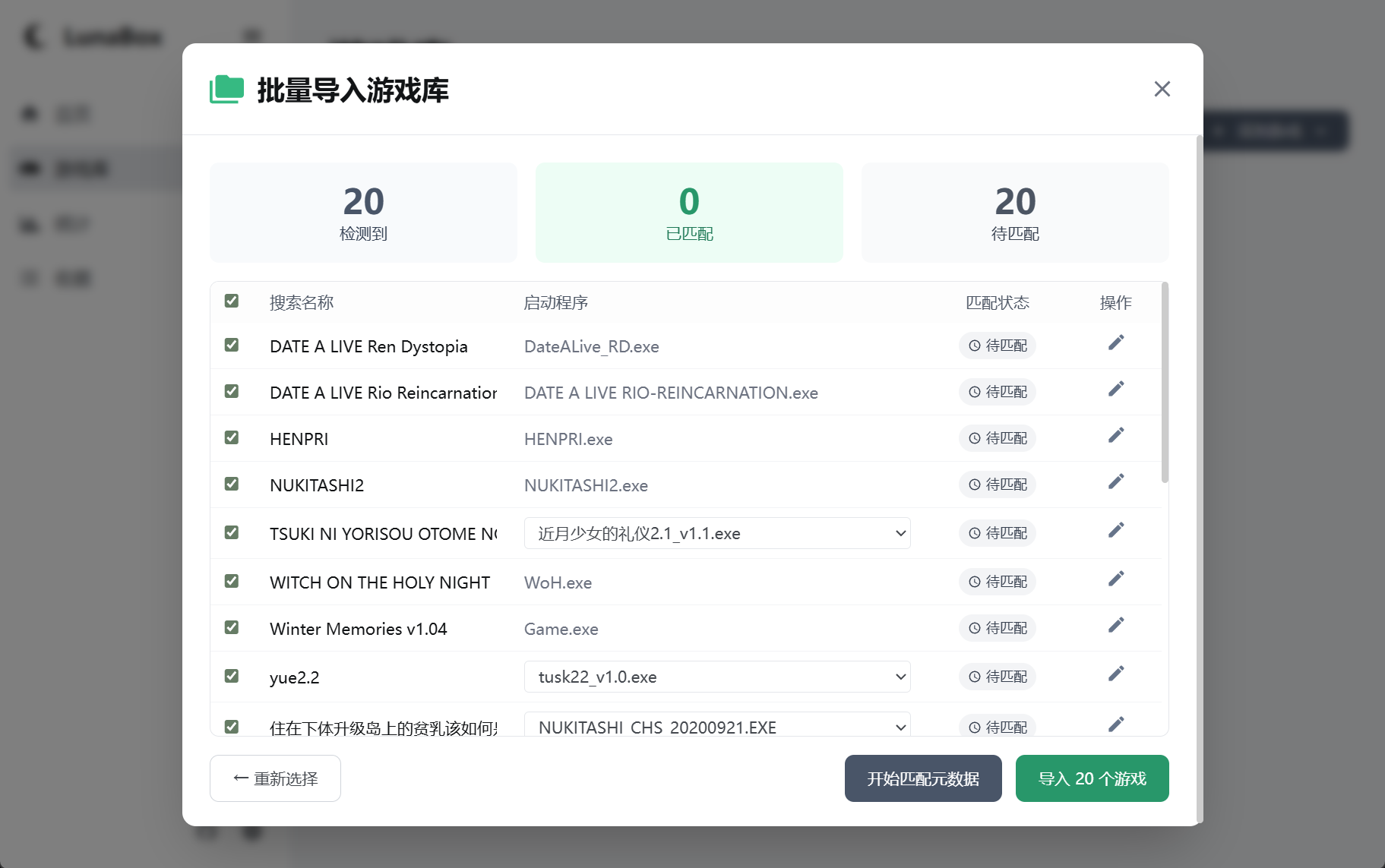Edit the WITCH ON THE HOLY NIGHT entry
Screen dimensions: 1385x868
click(1115, 579)
